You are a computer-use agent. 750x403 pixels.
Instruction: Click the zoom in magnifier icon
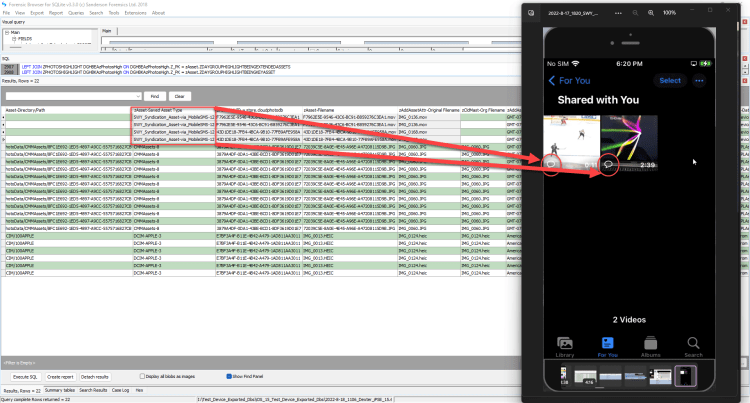(651, 11)
